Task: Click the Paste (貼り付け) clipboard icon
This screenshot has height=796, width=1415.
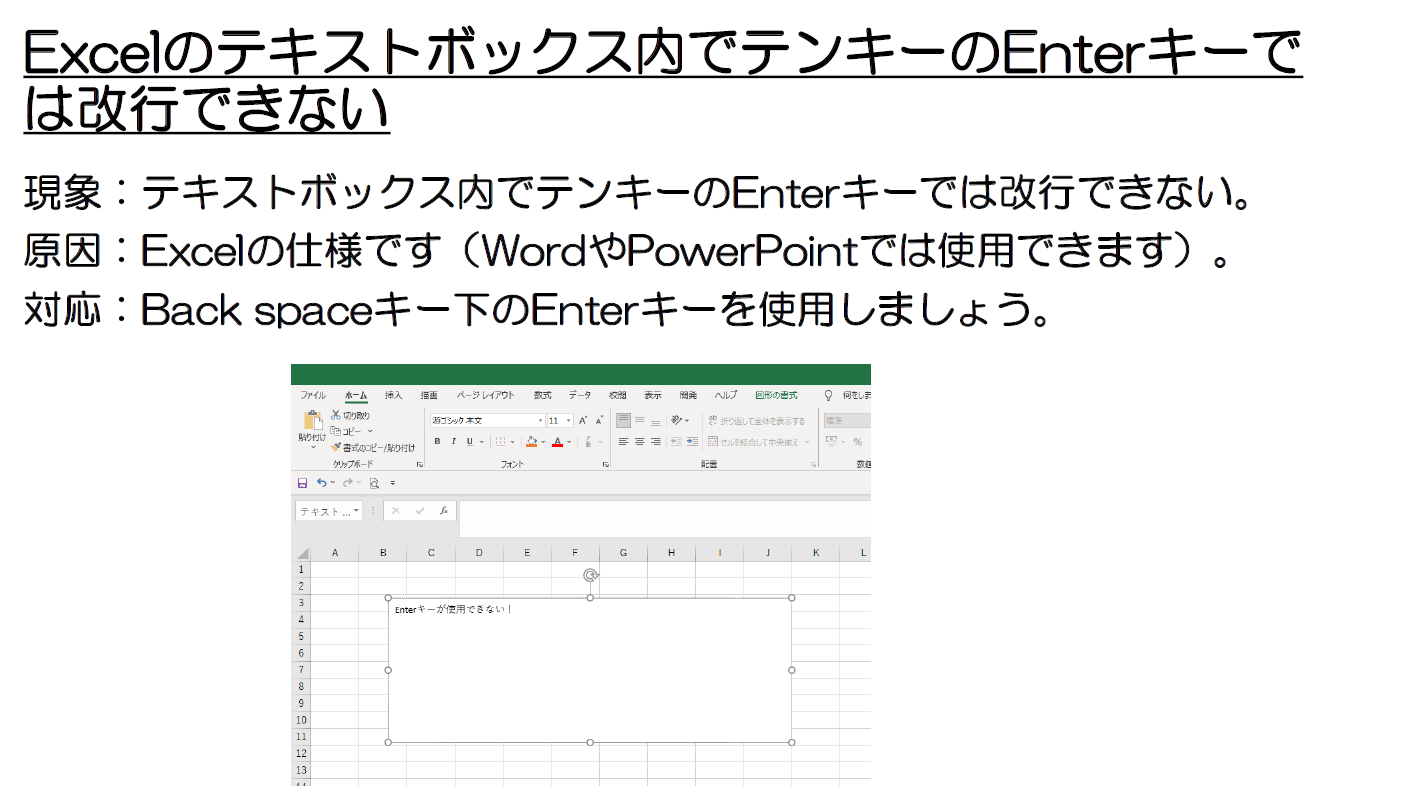Action: [x=313, y=420]
